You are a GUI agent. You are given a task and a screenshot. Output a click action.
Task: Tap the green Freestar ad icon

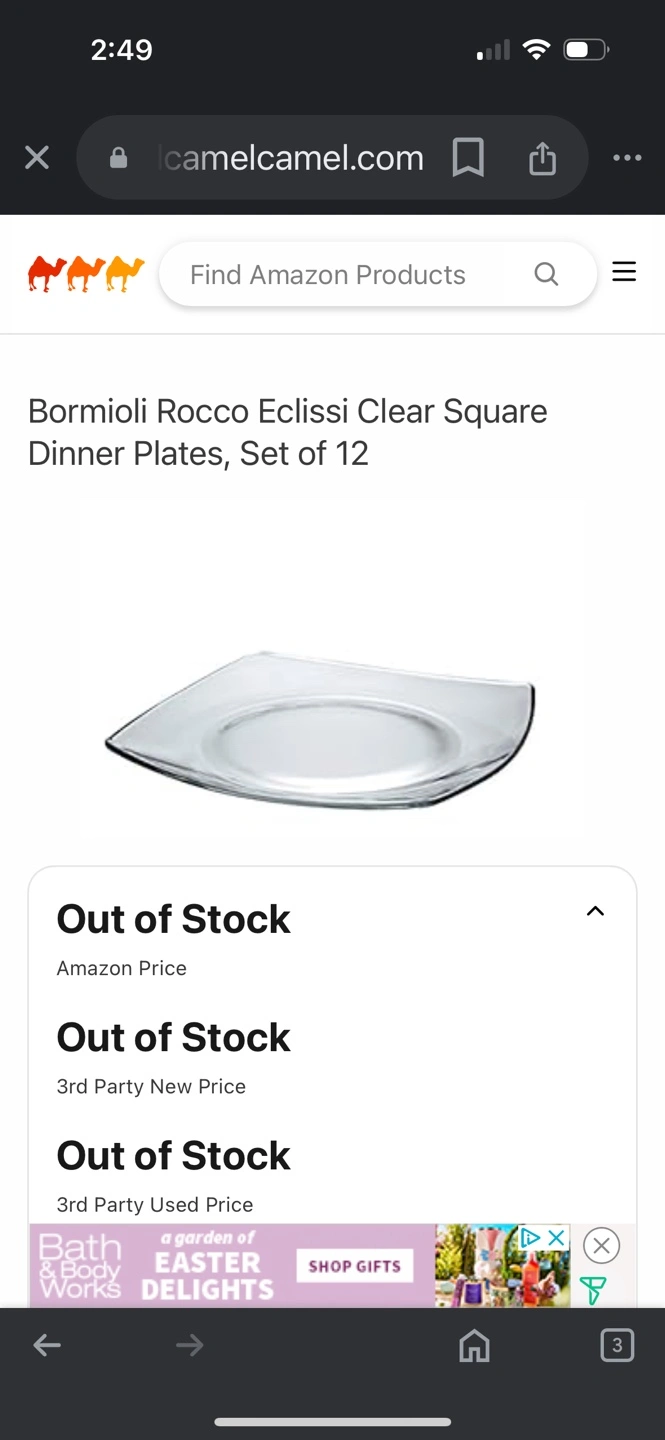coord(593,1290)
